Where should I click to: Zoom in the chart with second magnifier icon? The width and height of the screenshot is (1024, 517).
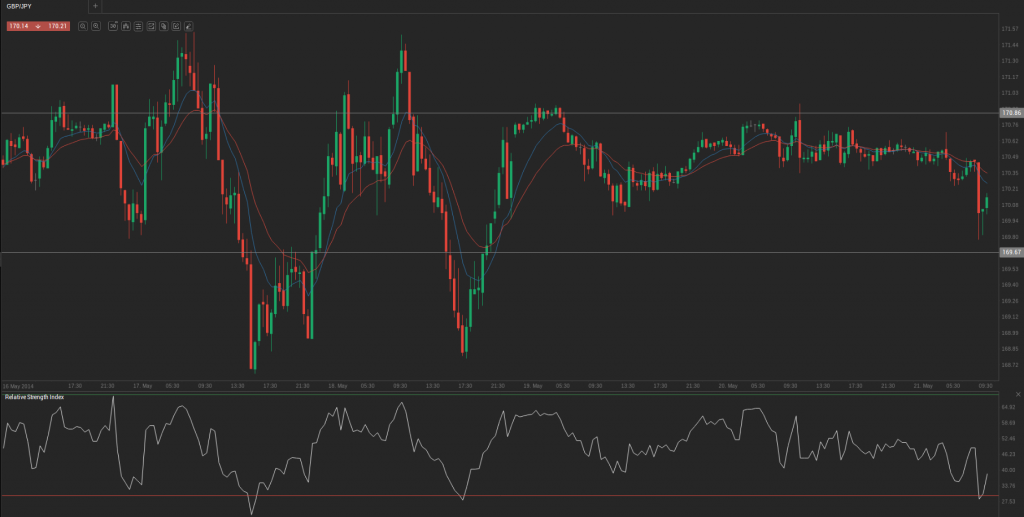click(x=96, y=26)
